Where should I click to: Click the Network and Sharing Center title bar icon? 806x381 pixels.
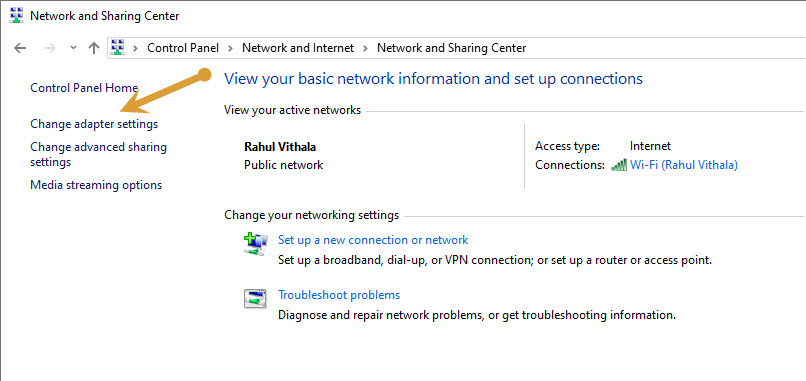pos(16,16)
